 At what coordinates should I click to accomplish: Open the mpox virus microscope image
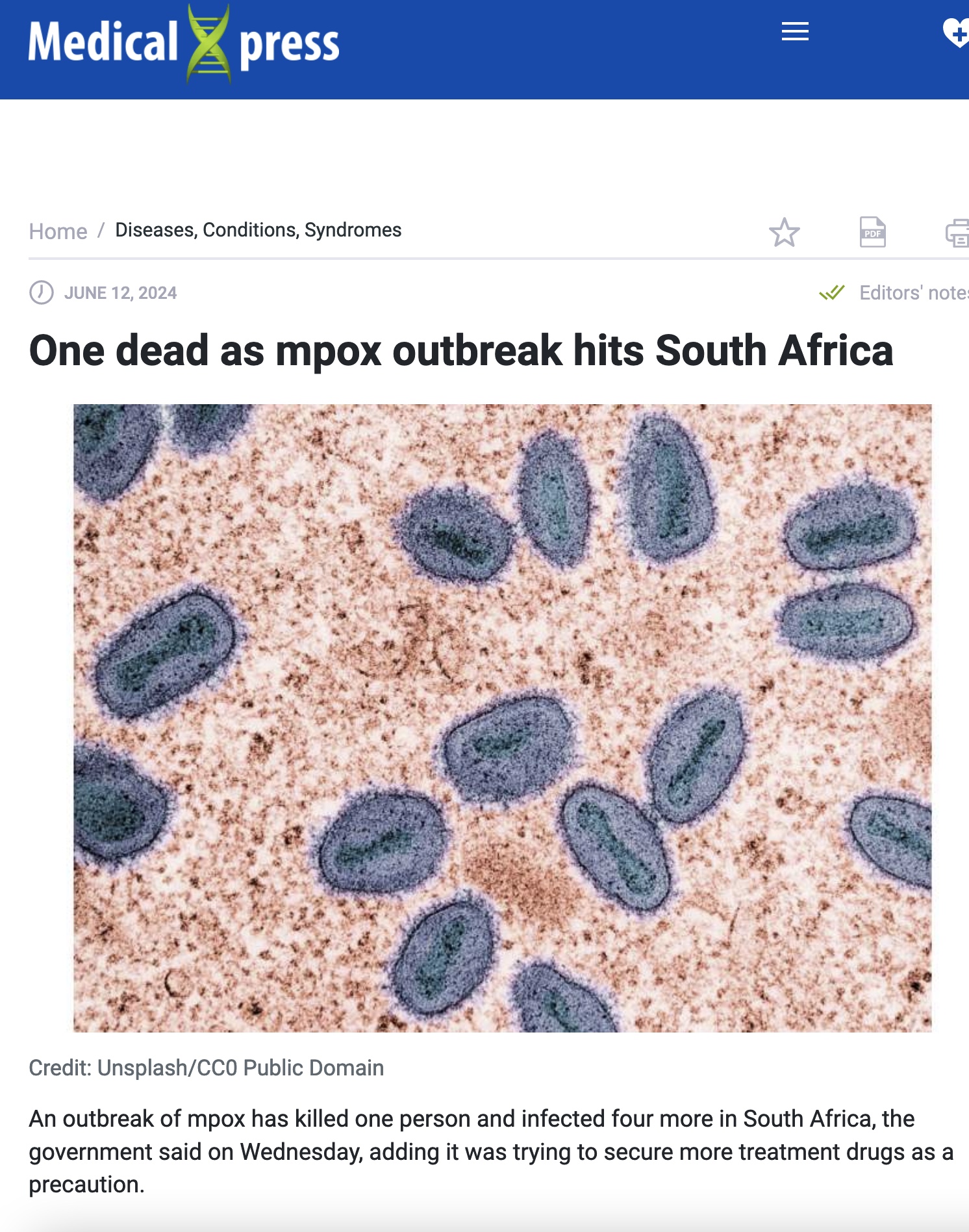(x=502, y=717)
